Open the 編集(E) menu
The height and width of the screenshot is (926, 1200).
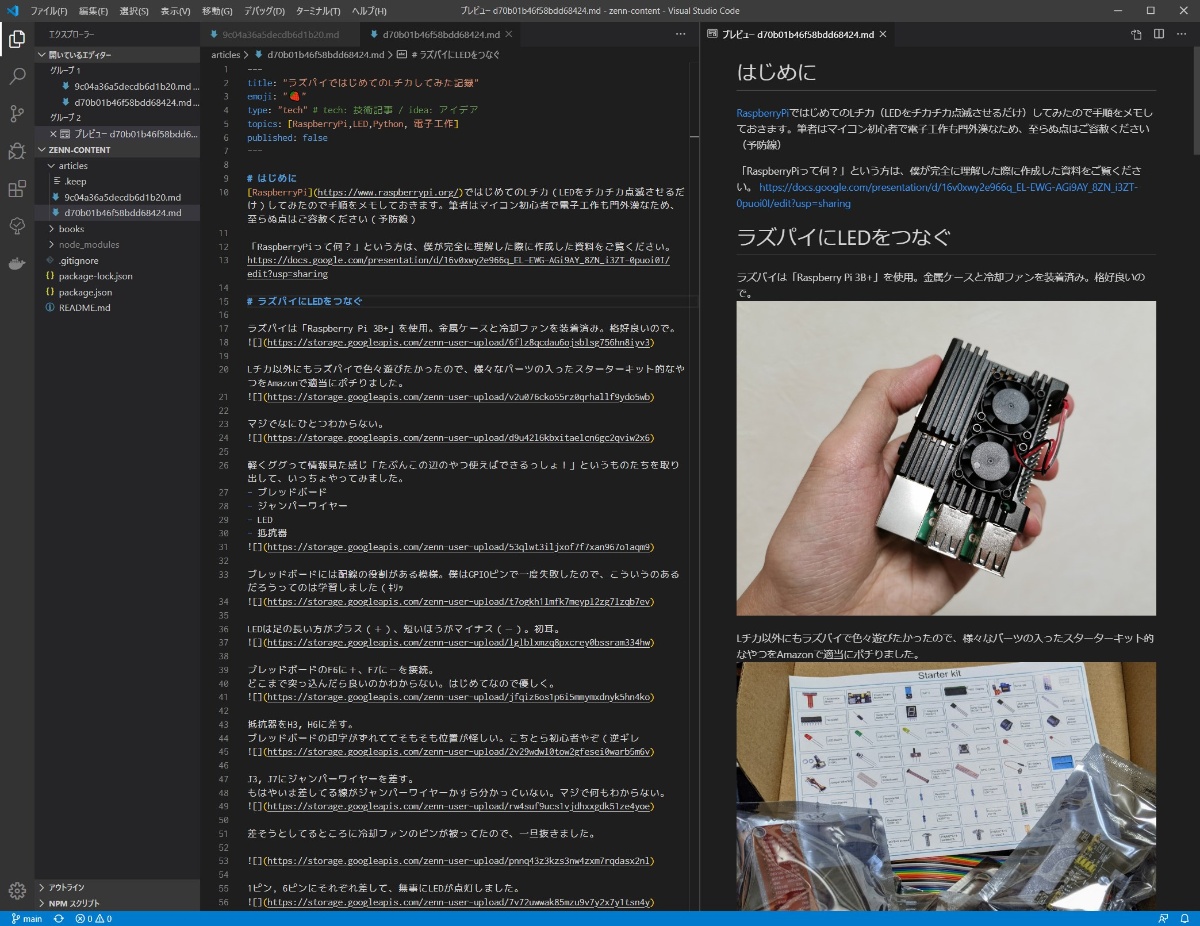(x=93, y=10)
